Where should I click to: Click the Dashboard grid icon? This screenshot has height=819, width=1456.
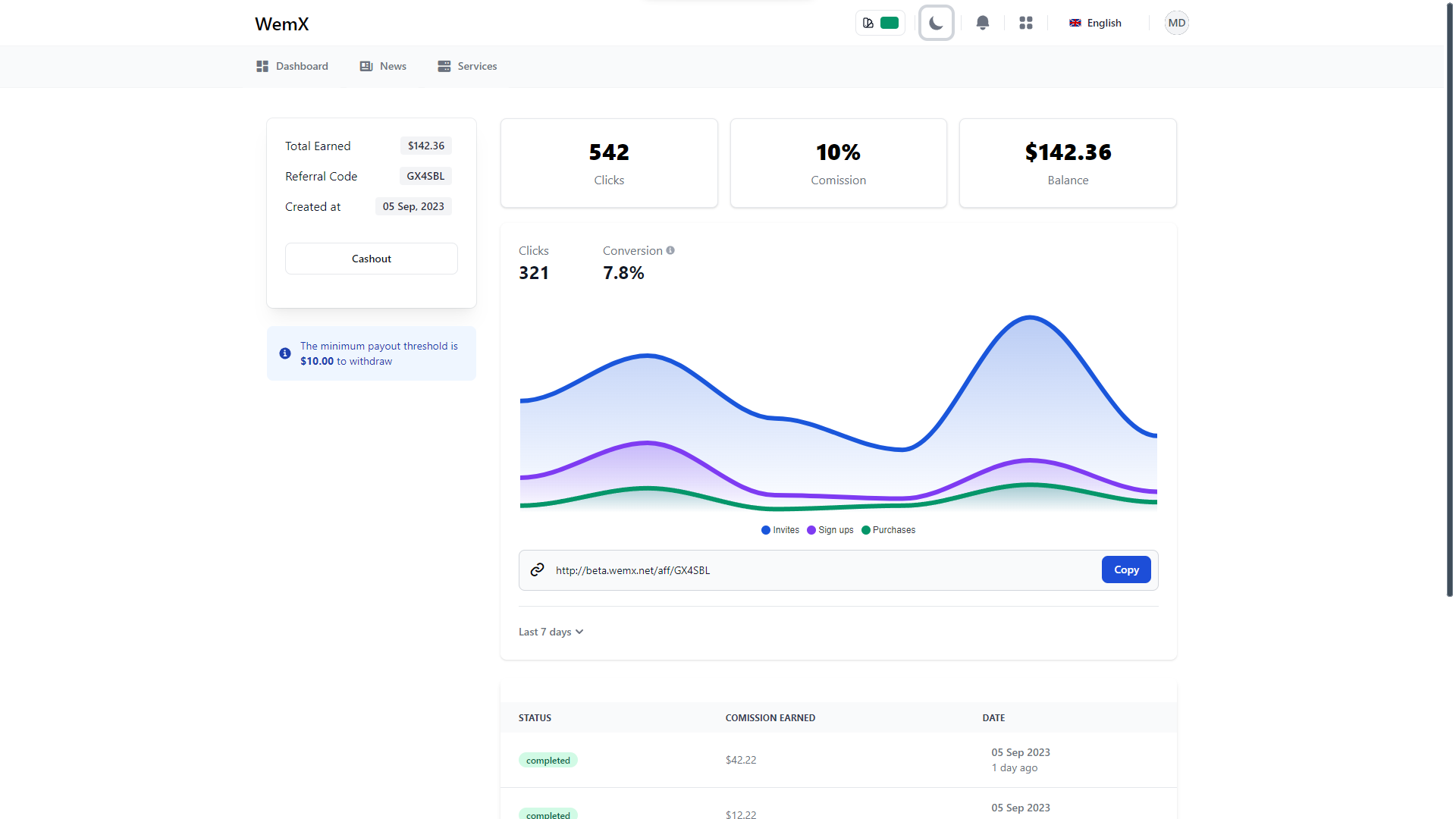click(x=262, y=67)
